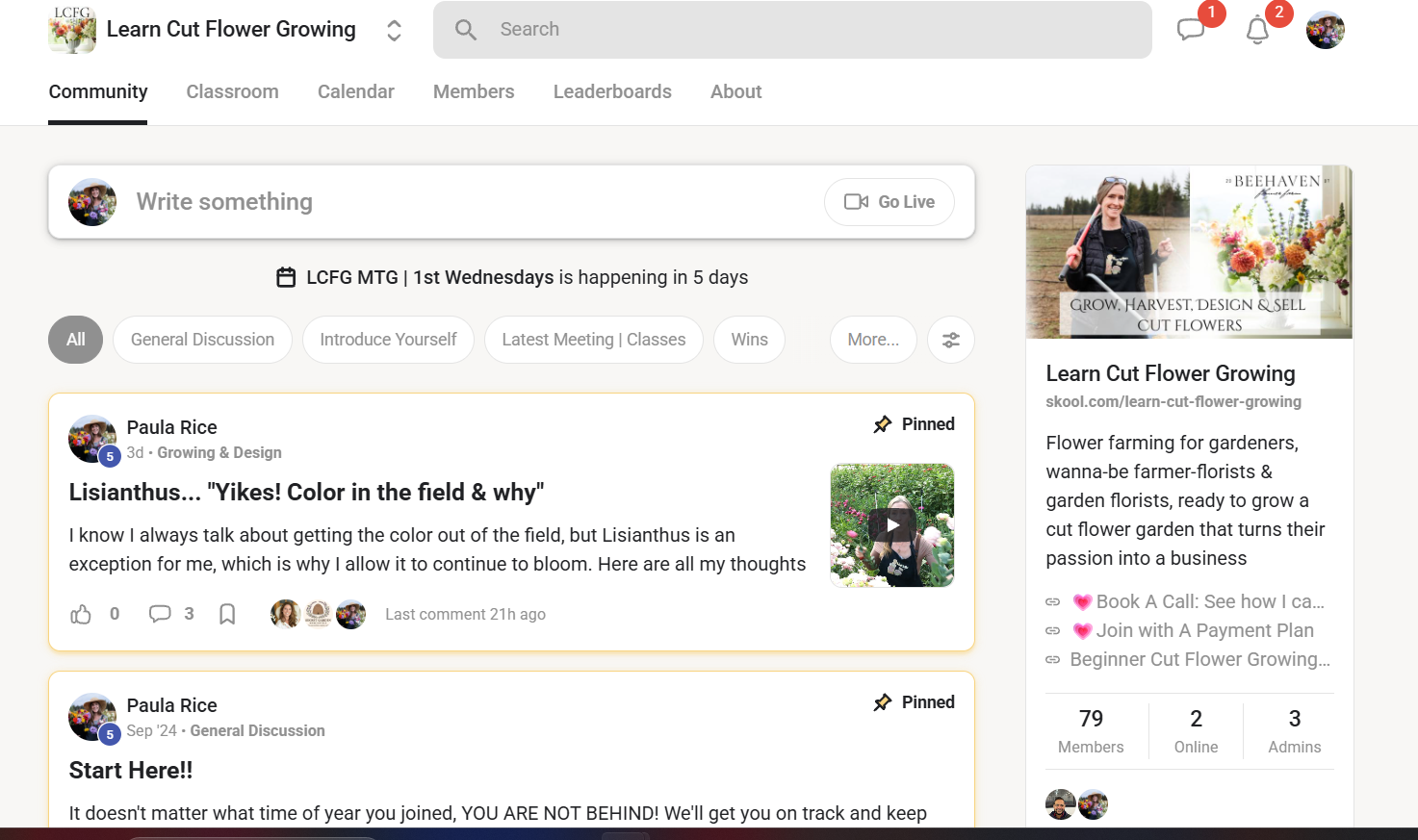Click the second commenter avatar

coord(319,614)
